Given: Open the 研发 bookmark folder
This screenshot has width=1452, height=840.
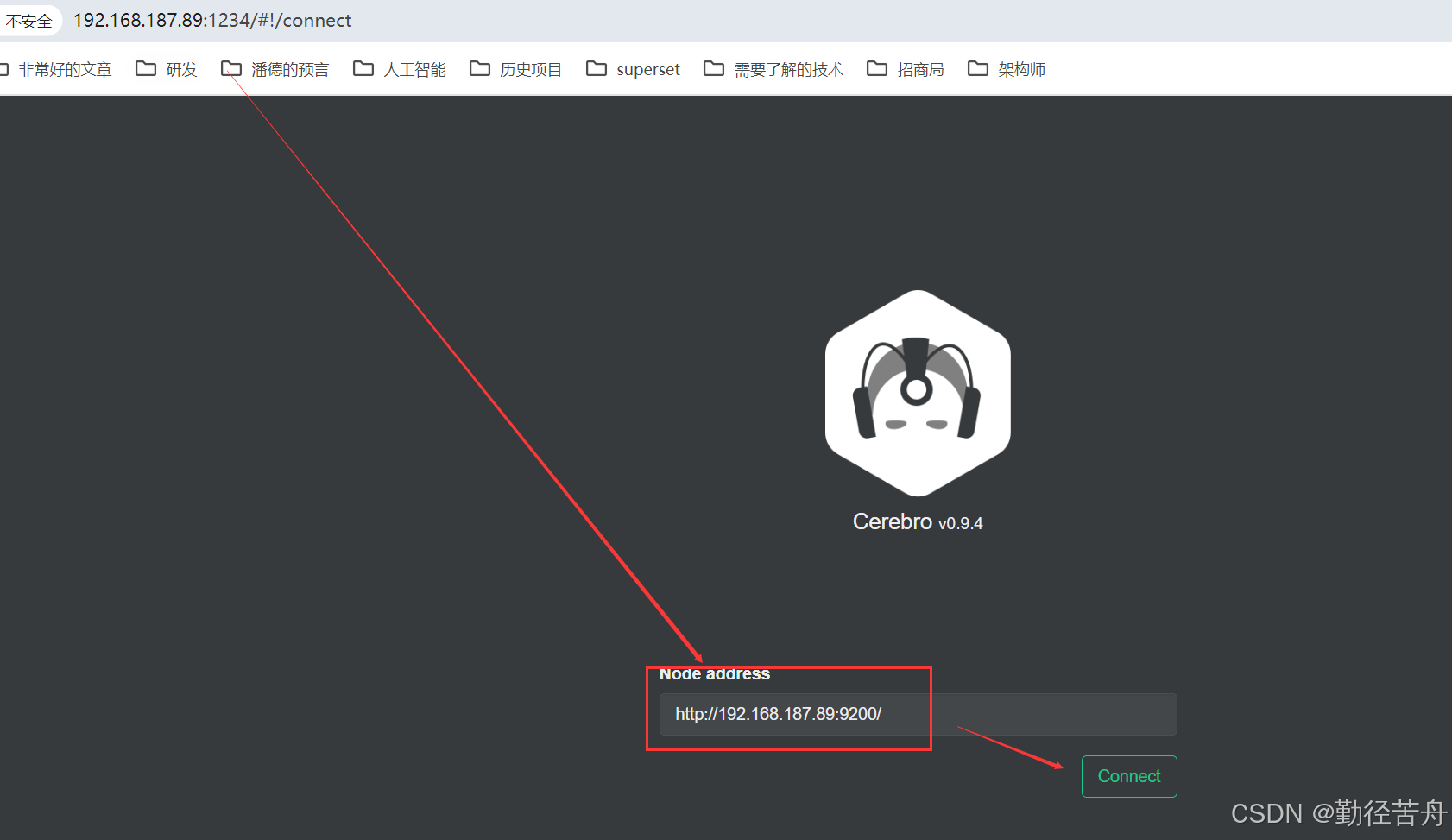Looking at the screenshot, I should 167,69.
